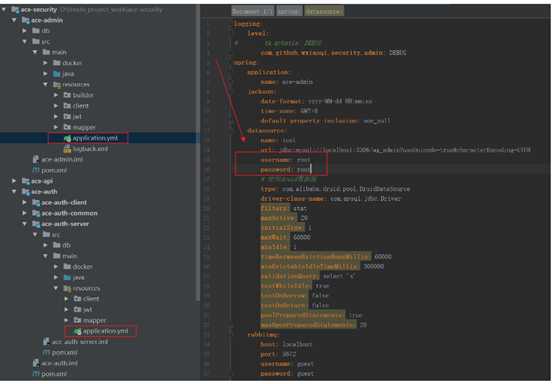The height and width of the screenshot is (384, 554).
Task: Click the ace-auth-common module icon
Action: coord(36,213)
